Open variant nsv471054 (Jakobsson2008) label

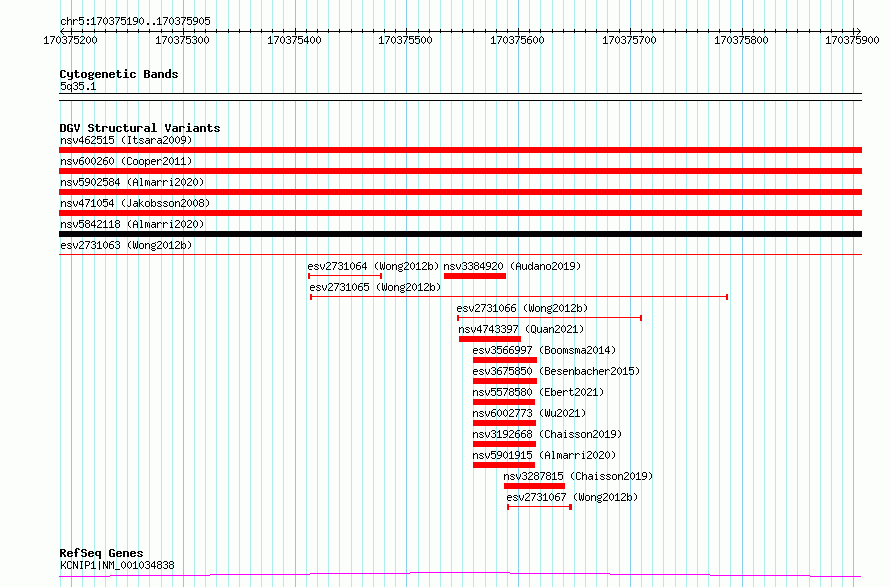click(135, 203)
